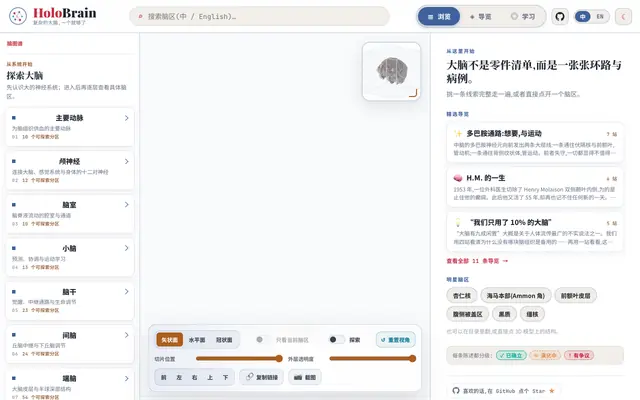Click the blue square marker on 端脑
This screenshot has width=640, height=400.
pyautogui.click(x=14, y=378)
